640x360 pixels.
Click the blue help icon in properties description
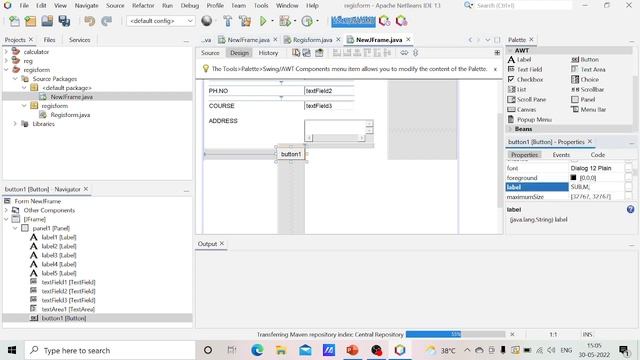coord(631,209)
